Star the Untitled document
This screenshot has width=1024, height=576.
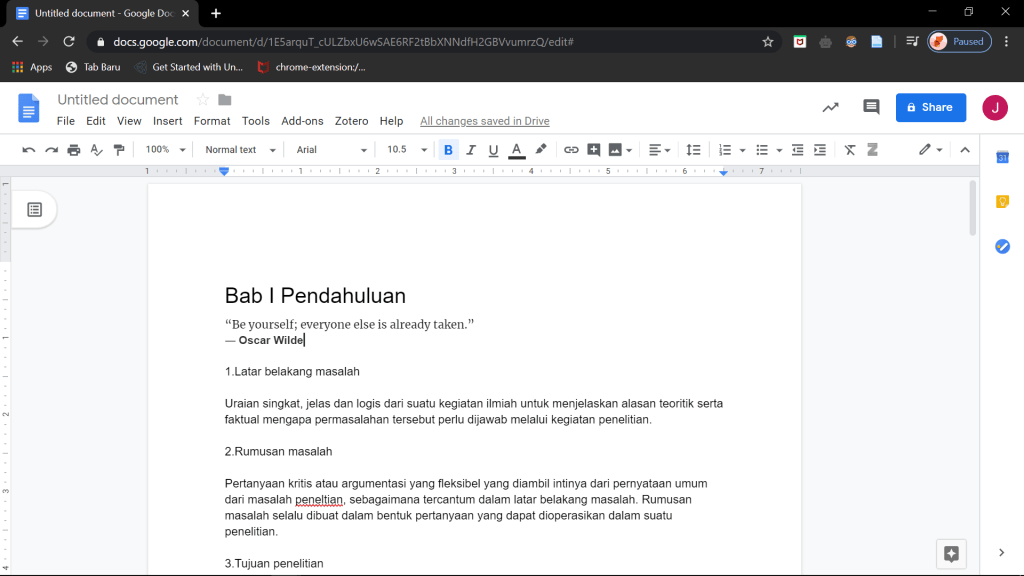tap(202, 100)
